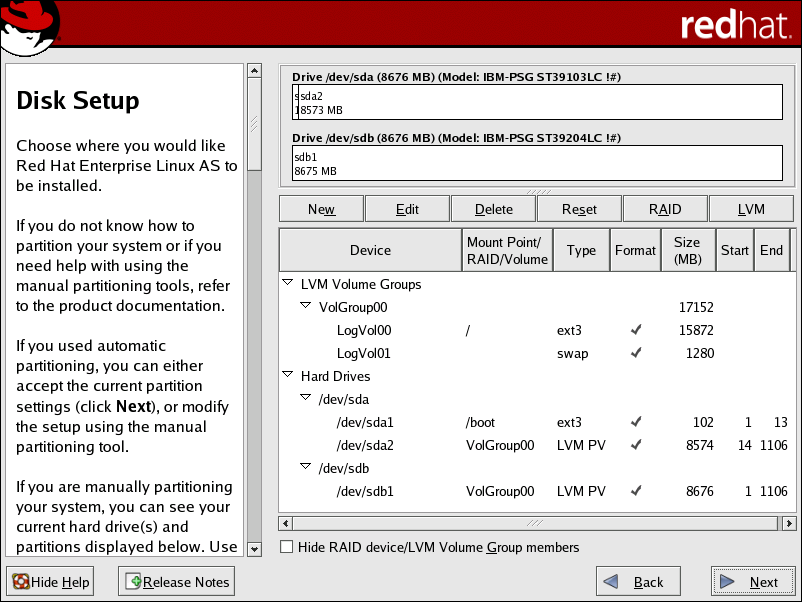This screenshot has height=602, width=802.
Task: Collapse the Hard Drives section
Action: [289, 376]
